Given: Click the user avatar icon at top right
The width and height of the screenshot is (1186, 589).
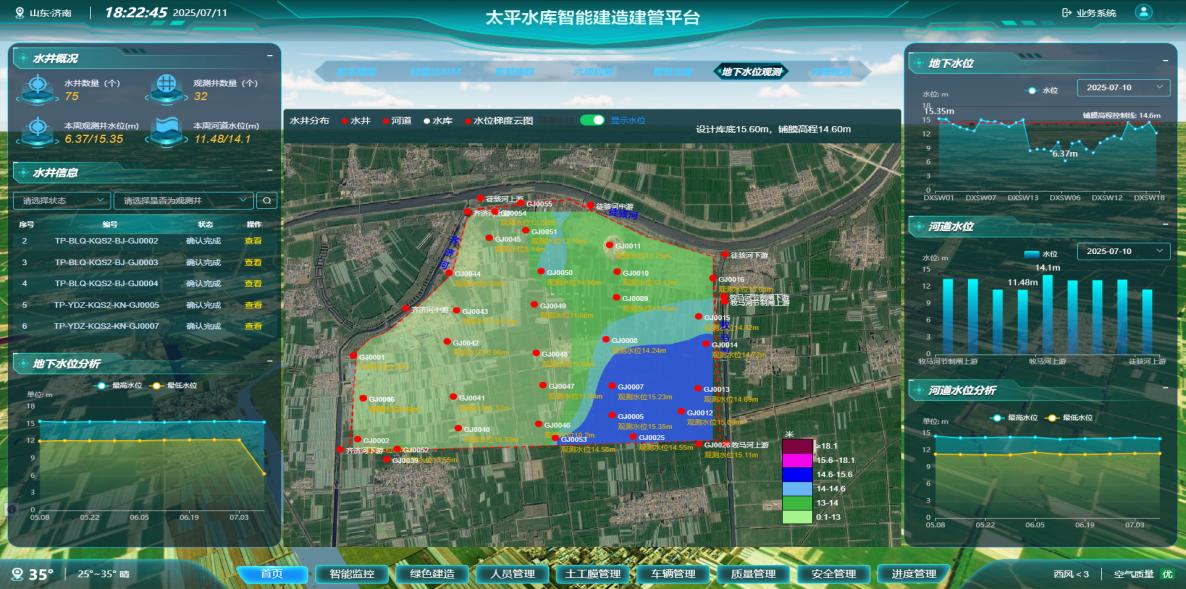Looking at the screenshot, I should pyautogui.click(x=1143, y=13).
